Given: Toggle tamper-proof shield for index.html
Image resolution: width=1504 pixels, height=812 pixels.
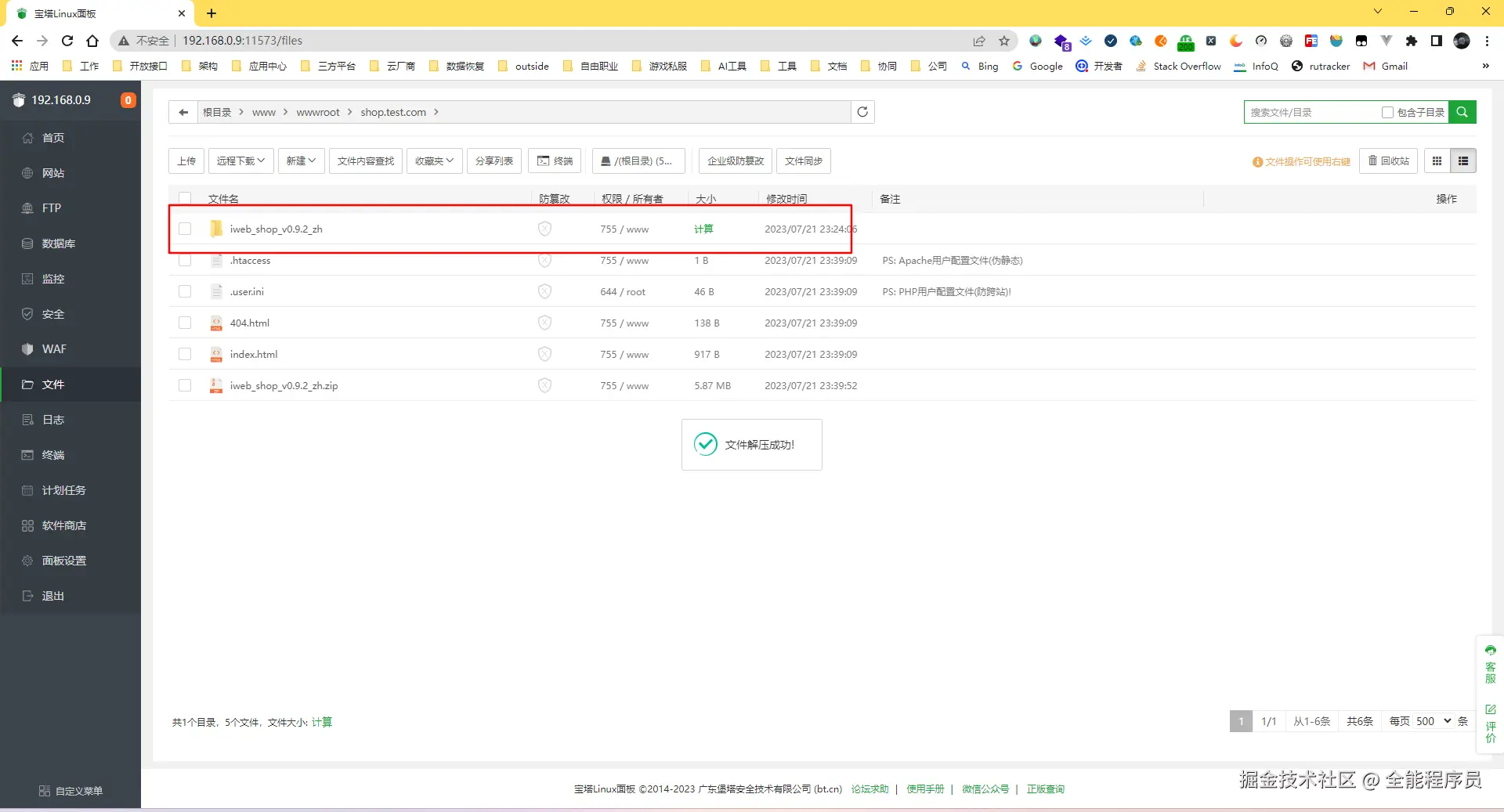Looking at the screenshot, I should tap(544, 354).
